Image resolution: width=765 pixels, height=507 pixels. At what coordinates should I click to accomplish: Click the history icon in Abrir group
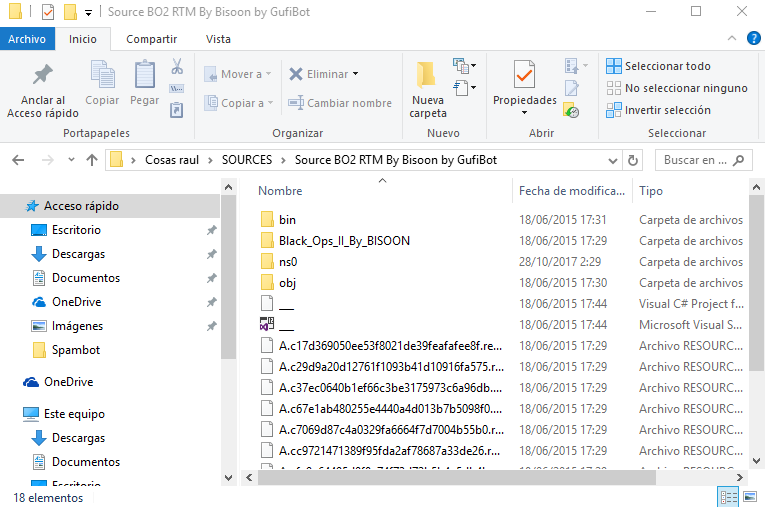tap(571, 110)
